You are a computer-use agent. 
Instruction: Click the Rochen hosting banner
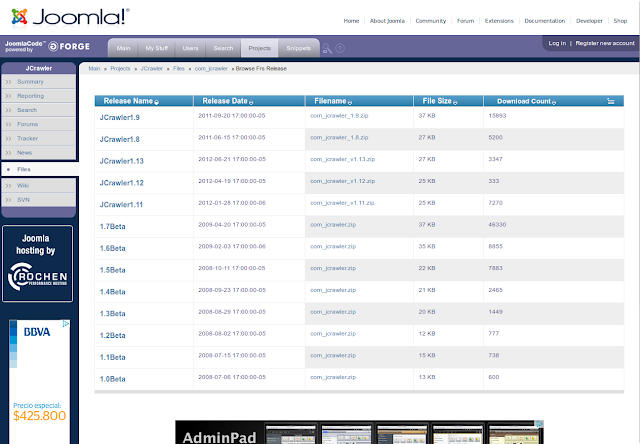pos(38,264)
